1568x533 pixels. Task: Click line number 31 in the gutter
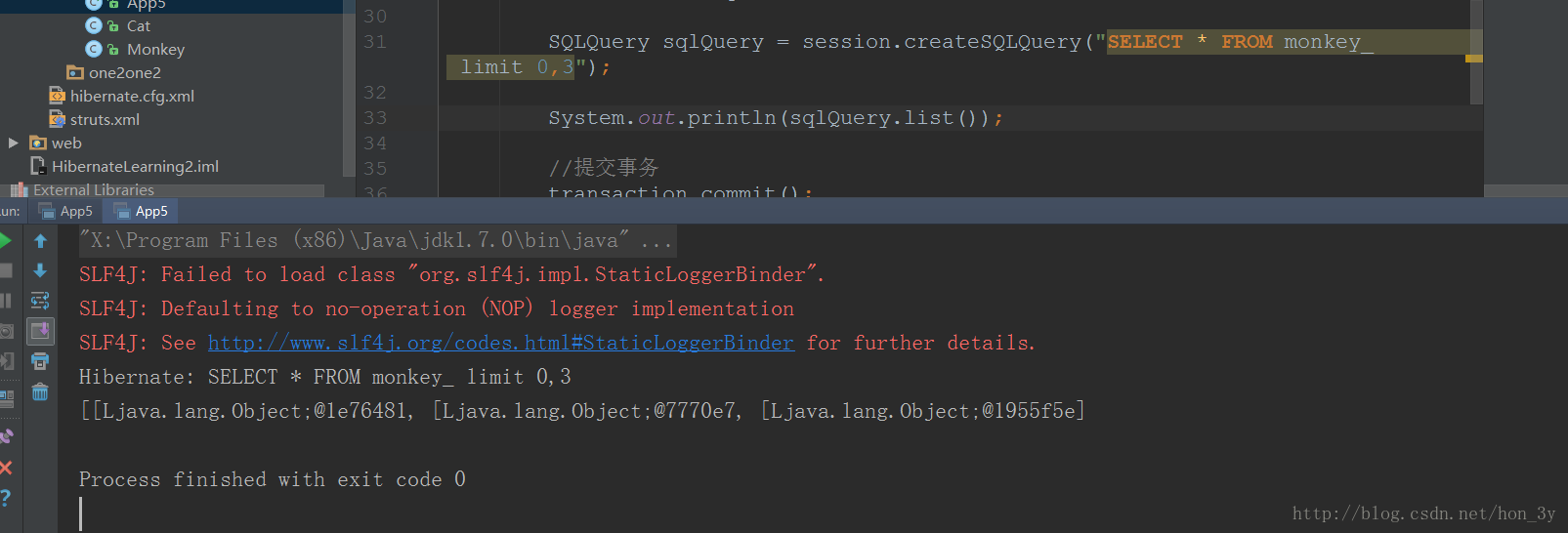tap(375, 42)
